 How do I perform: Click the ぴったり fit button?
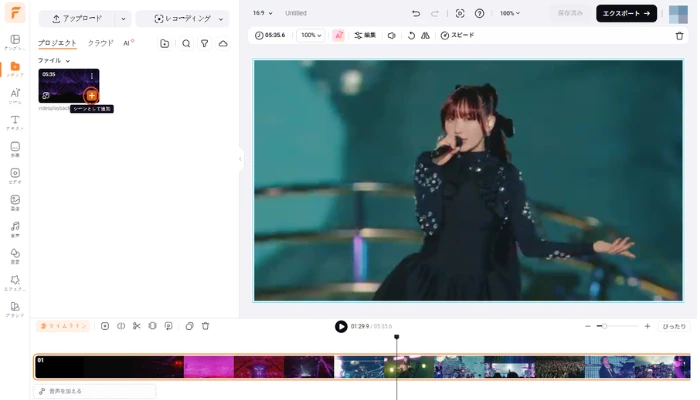tap(674, 326)
